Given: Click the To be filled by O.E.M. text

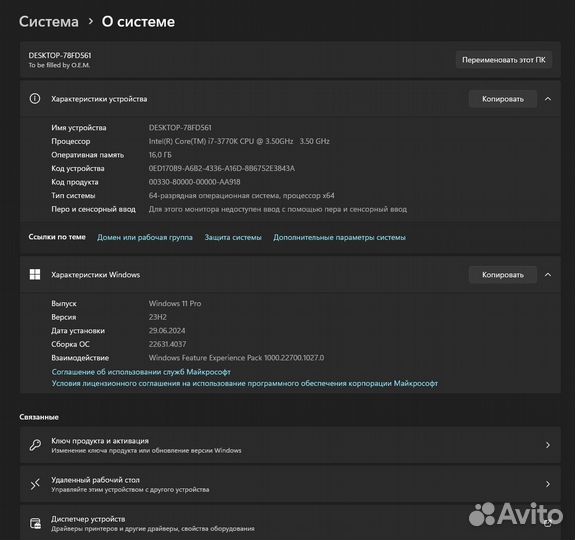Looking at the screenshot, I should click(x=59, y=65).
